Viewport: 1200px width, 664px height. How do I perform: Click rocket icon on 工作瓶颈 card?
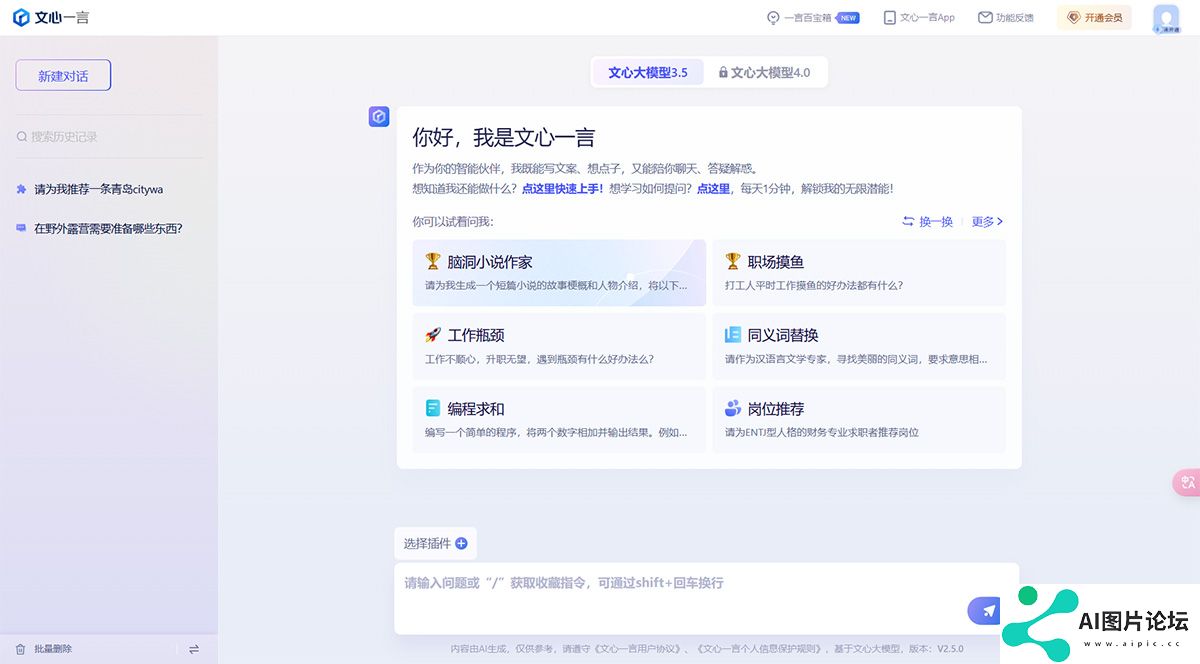coord(433,335)
